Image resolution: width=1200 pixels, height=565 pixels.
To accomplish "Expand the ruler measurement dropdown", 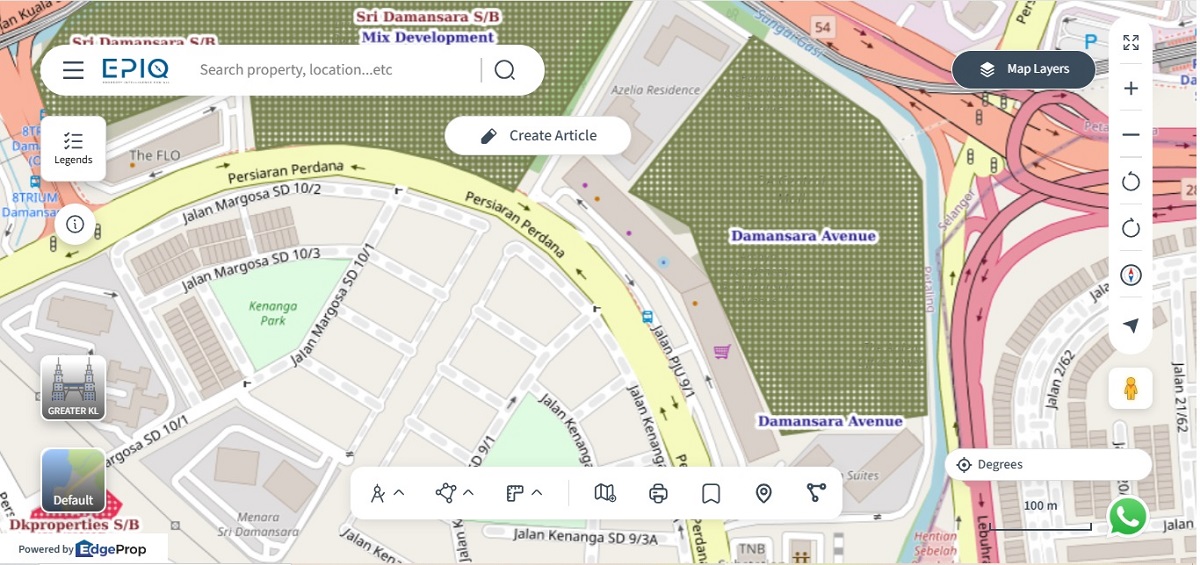I will point(525,493).
